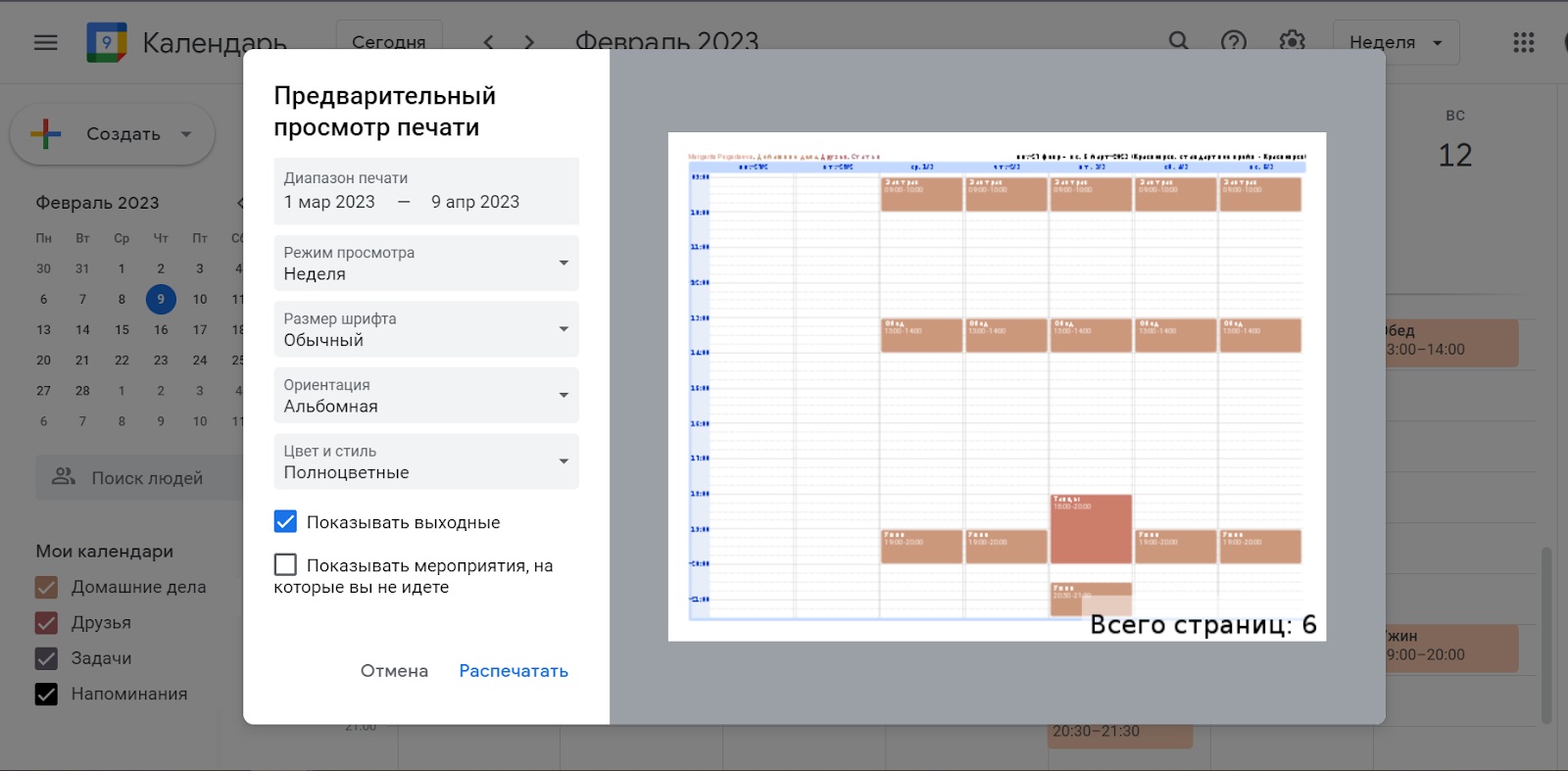
Task: Open the 20:30–21:30 event in the week grid
Action: [1120, 736]
